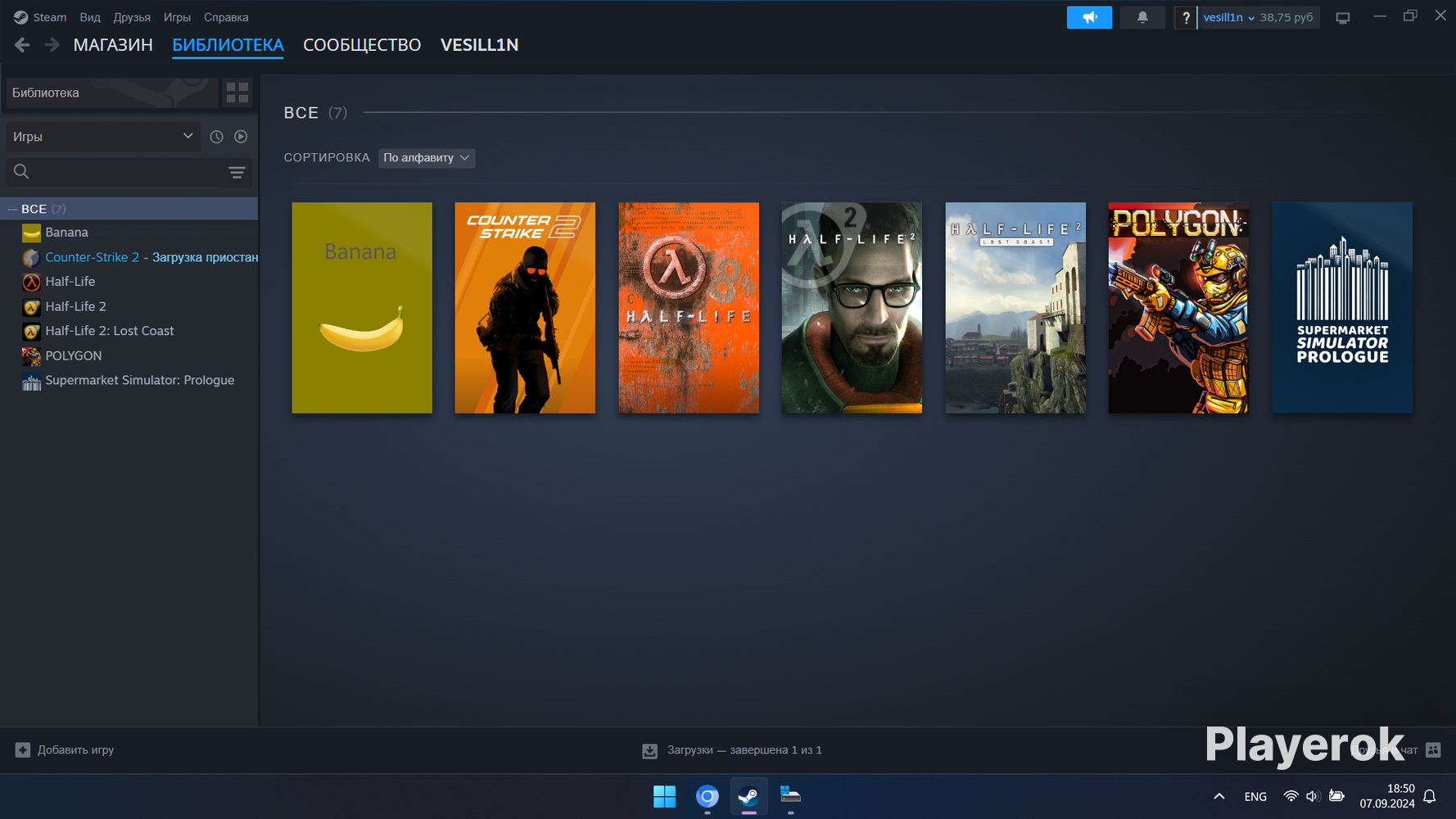Open the Игры menu in menu bar
Viewport: 1456px width, 819px height.
pyautogui.click(x=177, y=17)
